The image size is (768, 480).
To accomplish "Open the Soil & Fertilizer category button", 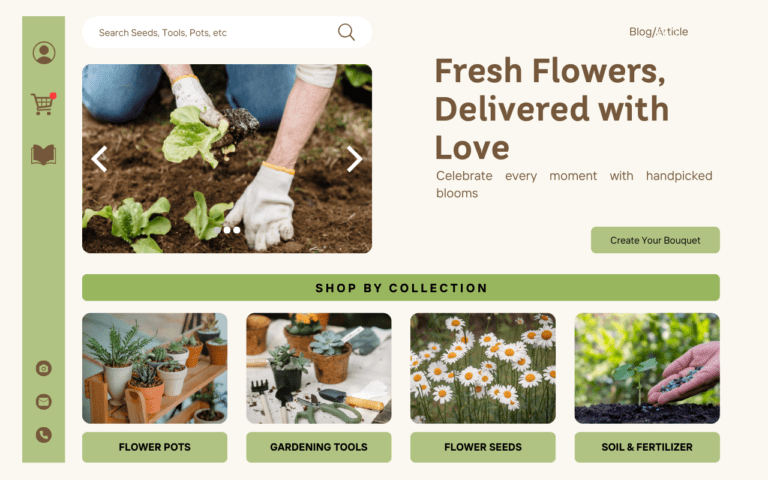I will pyautogui.click(x=647, y=447).
